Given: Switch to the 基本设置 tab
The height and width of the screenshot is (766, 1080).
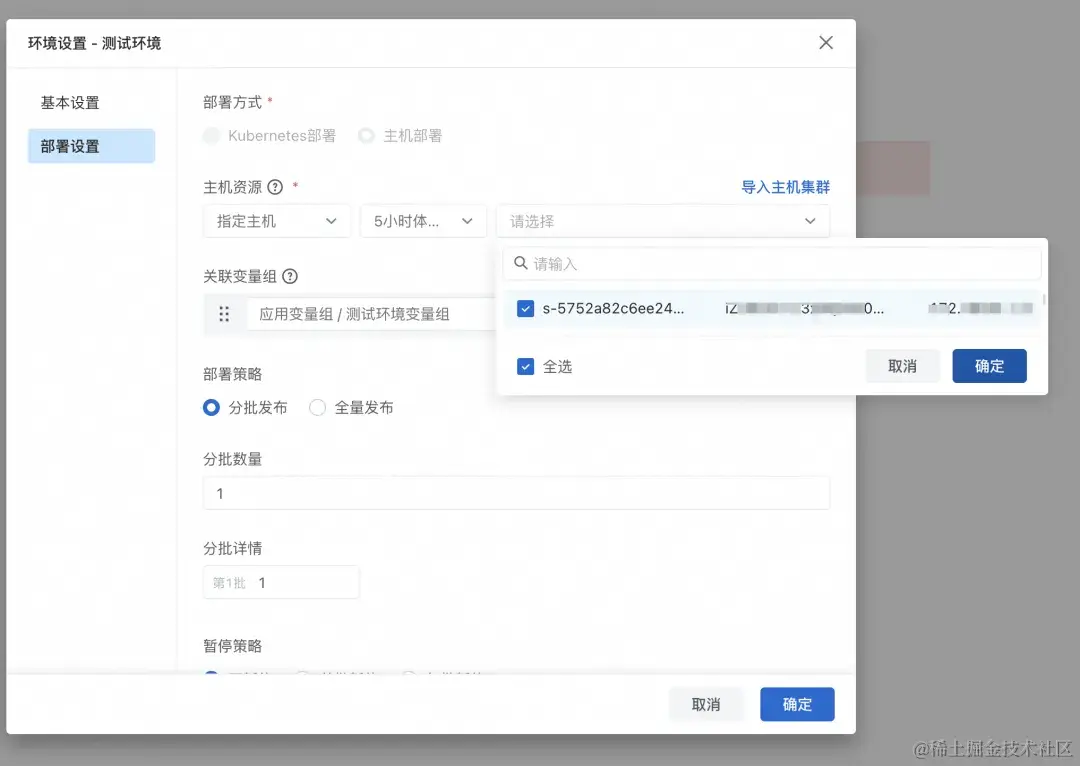Looking at the screenshot, I should point(71,102).
